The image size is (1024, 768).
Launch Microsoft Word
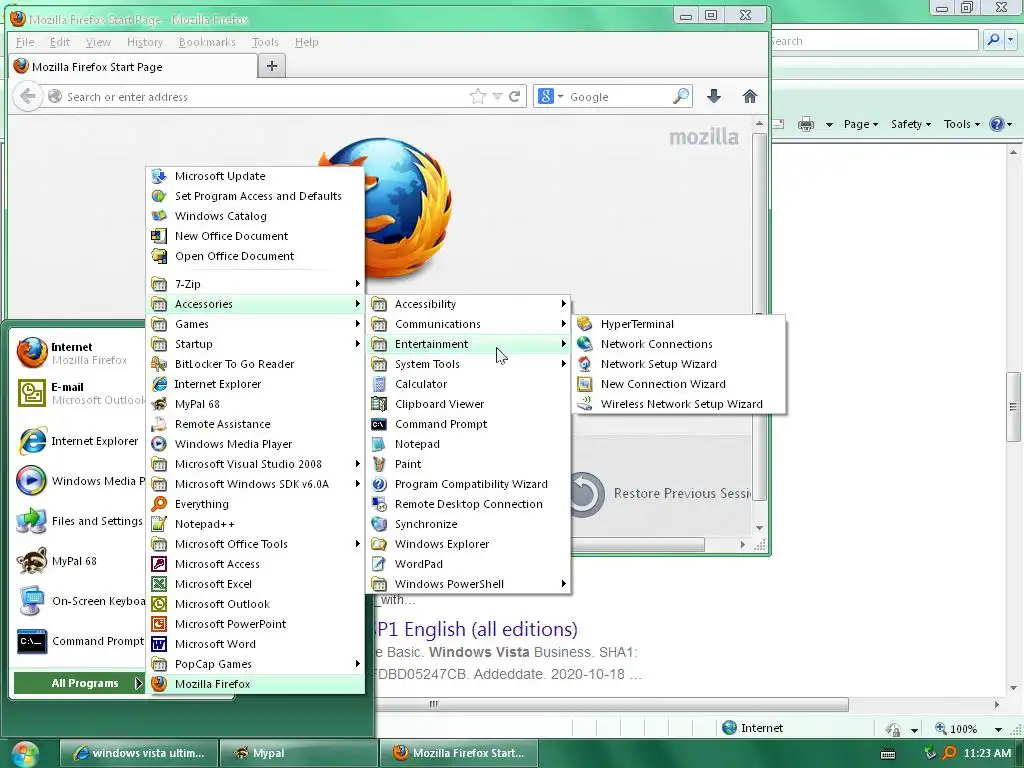click(x=255, y=644)
